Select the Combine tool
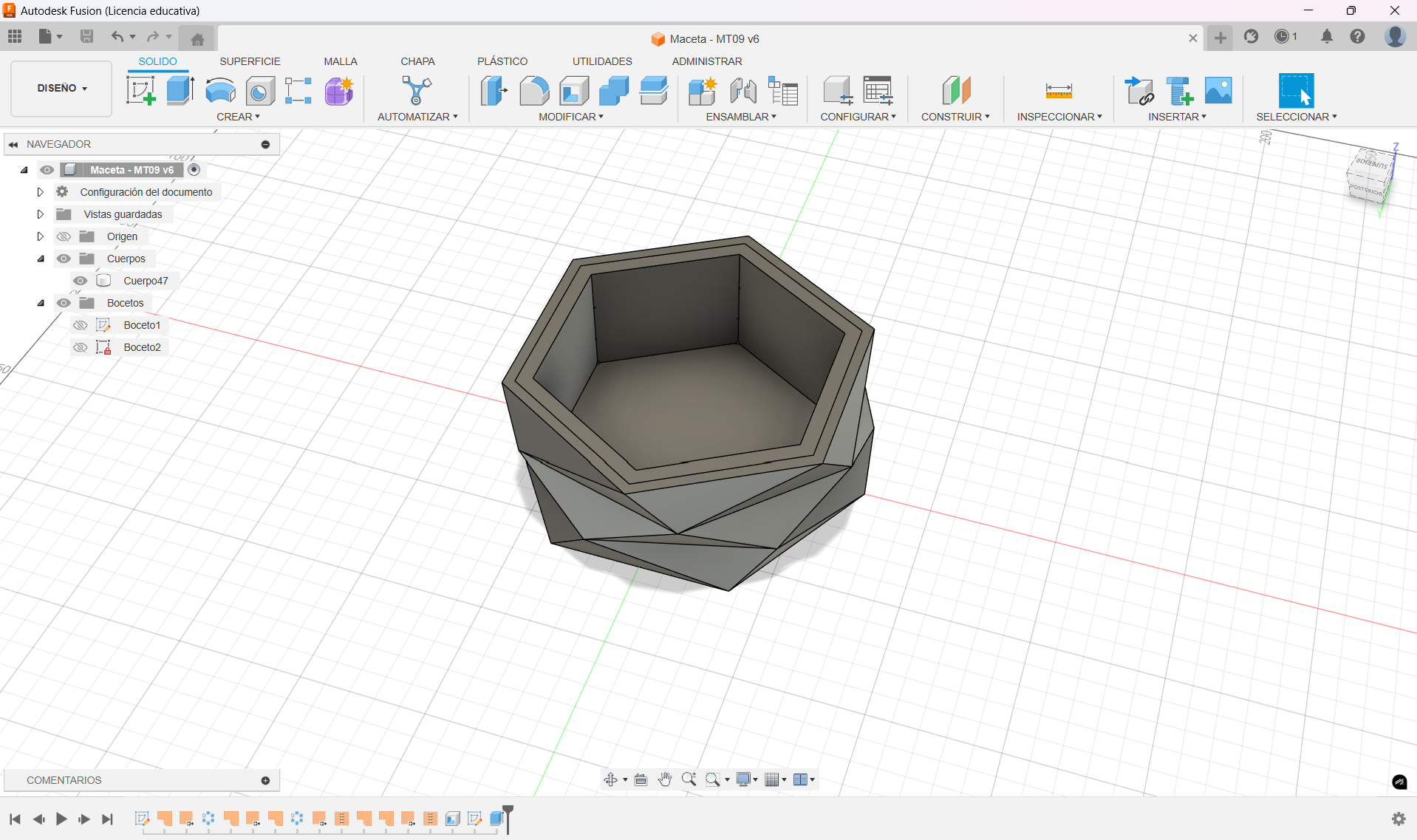Image resolution: width=1417 pixels, height=840 pixels. [614, 91]
